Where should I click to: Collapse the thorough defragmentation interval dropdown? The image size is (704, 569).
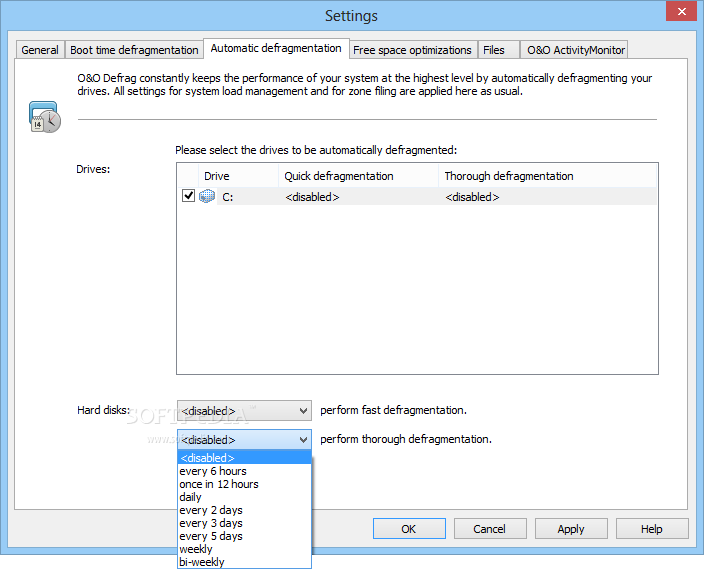(244, 439)
